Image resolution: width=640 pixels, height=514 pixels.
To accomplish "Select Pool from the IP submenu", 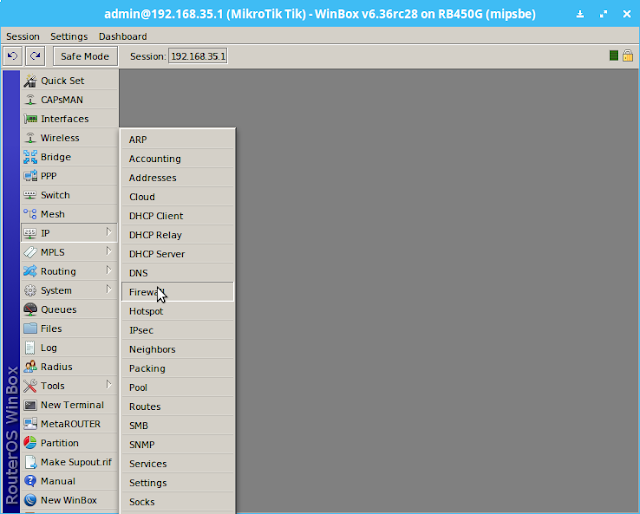I will tap(178, 387).
